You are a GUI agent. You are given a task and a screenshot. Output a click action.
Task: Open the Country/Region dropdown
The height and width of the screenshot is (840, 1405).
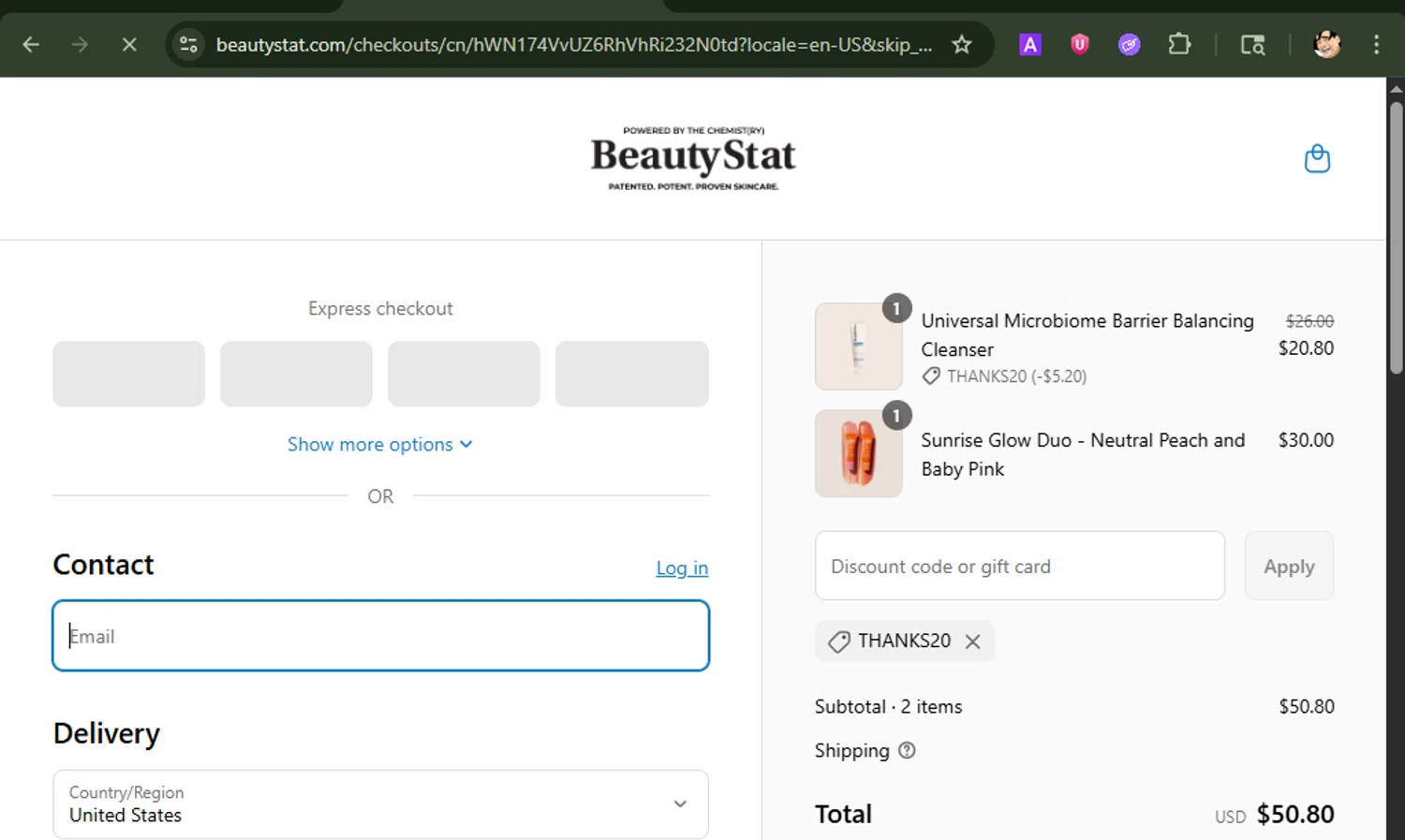380,804
